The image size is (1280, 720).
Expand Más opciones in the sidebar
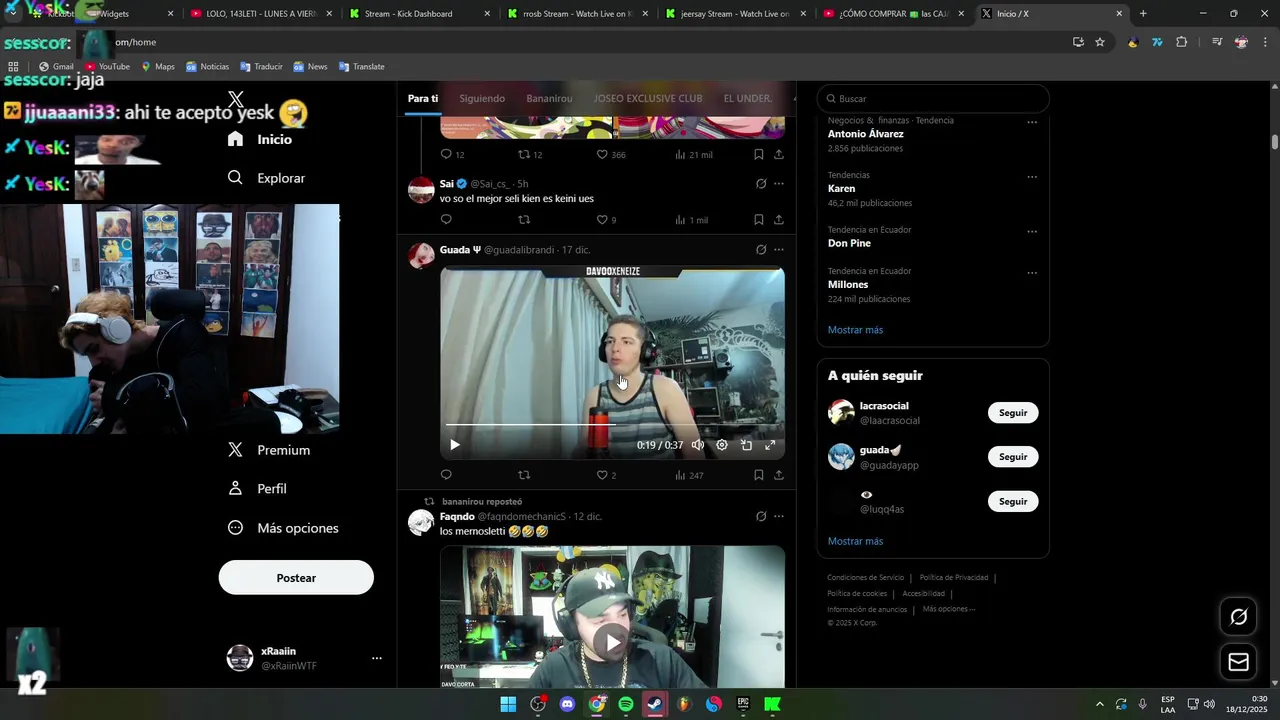(x=283, y=528)
